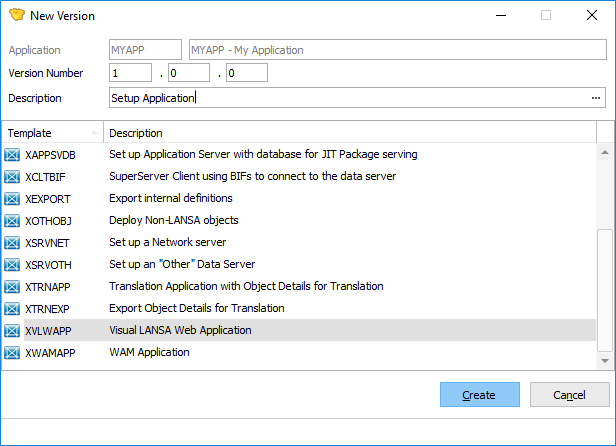This screenshot has width=616, height=446.
Task: Click the scroll down arrow of template list
Action: tap(605, 358)
